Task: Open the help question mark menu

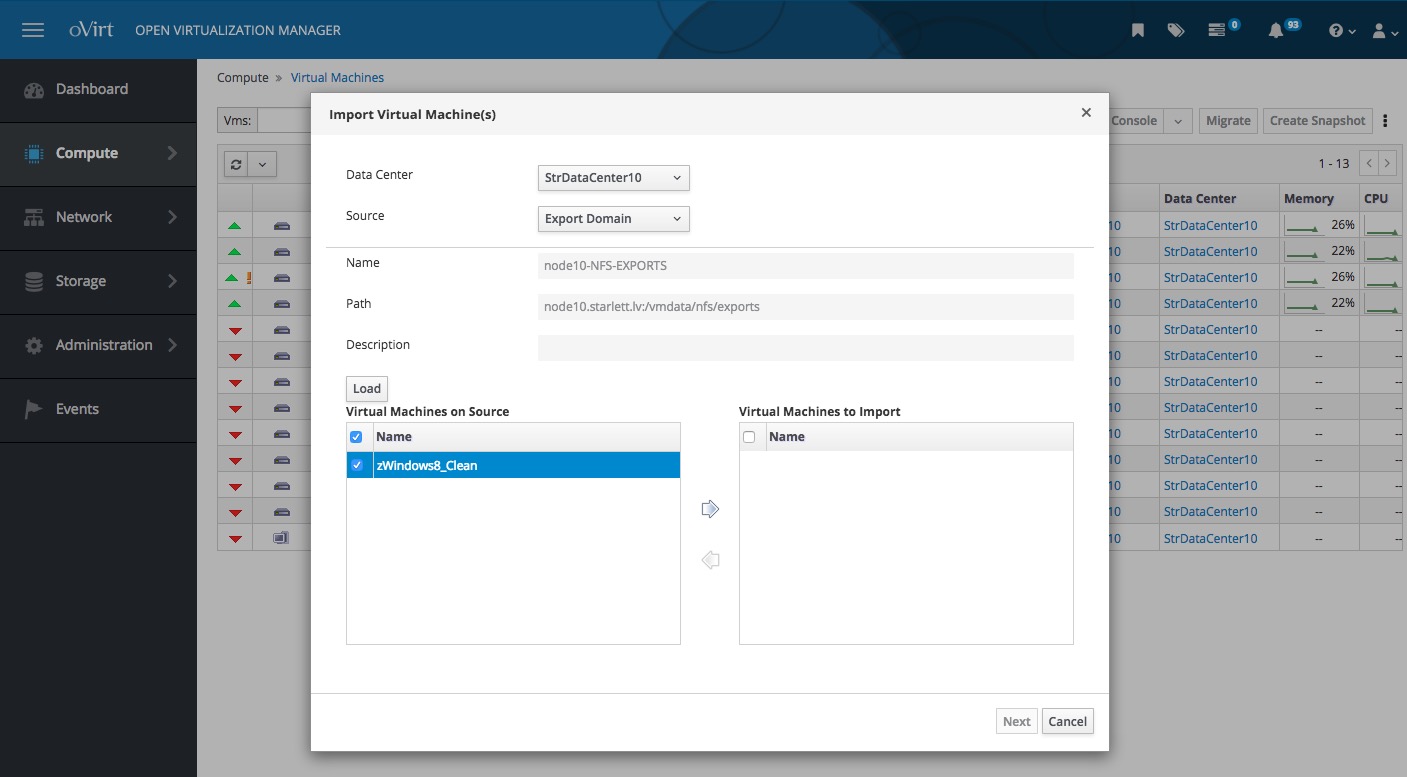Action: click(1341, 31)
